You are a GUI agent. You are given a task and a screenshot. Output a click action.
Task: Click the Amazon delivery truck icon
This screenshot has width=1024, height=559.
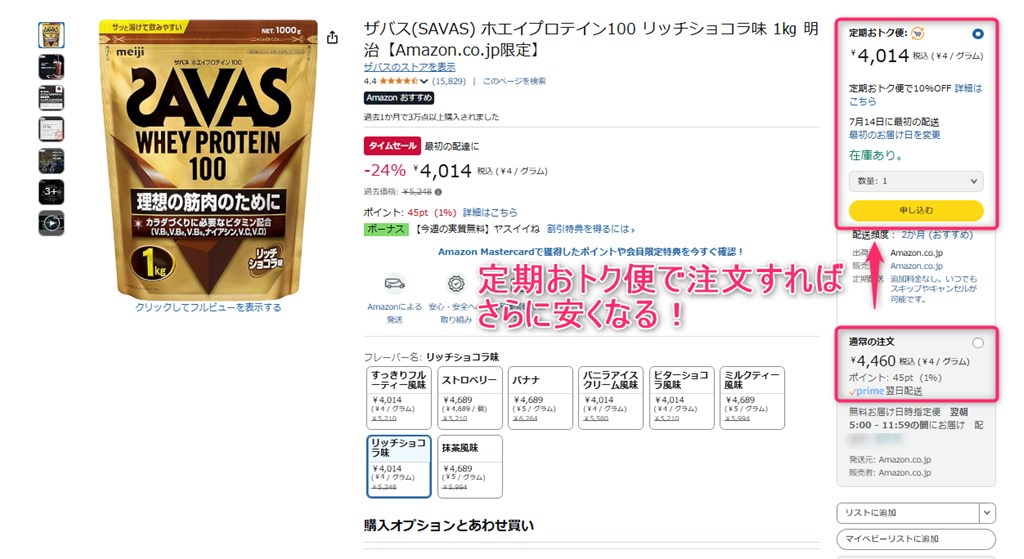394,283
